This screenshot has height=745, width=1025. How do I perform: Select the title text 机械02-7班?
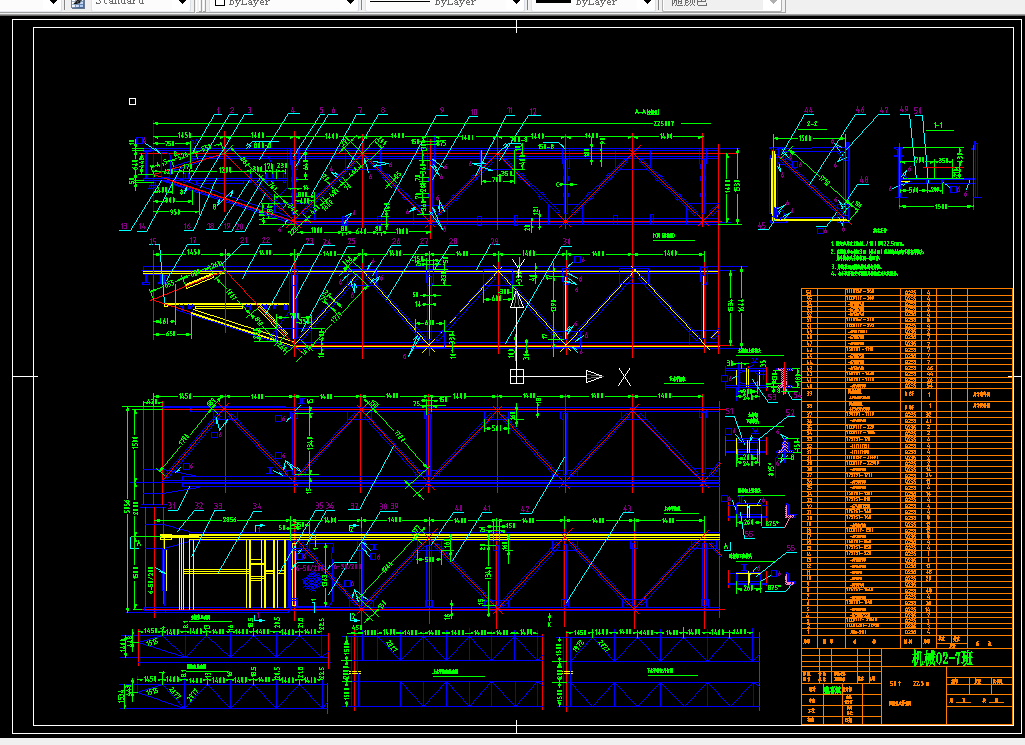tap(943, 657)
